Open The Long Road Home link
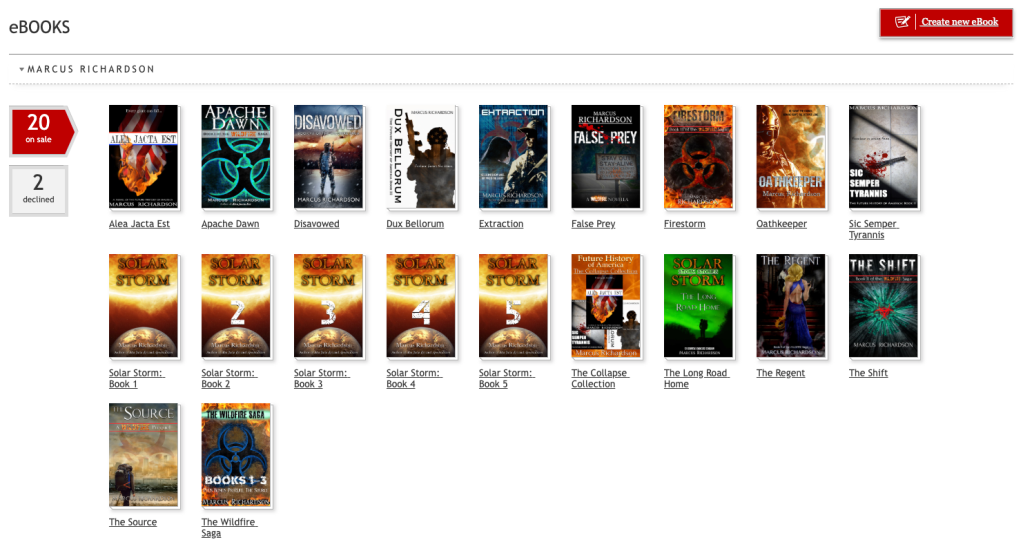Image resolution: width=1023 pixels, height=542 pixels. (696, 378)
